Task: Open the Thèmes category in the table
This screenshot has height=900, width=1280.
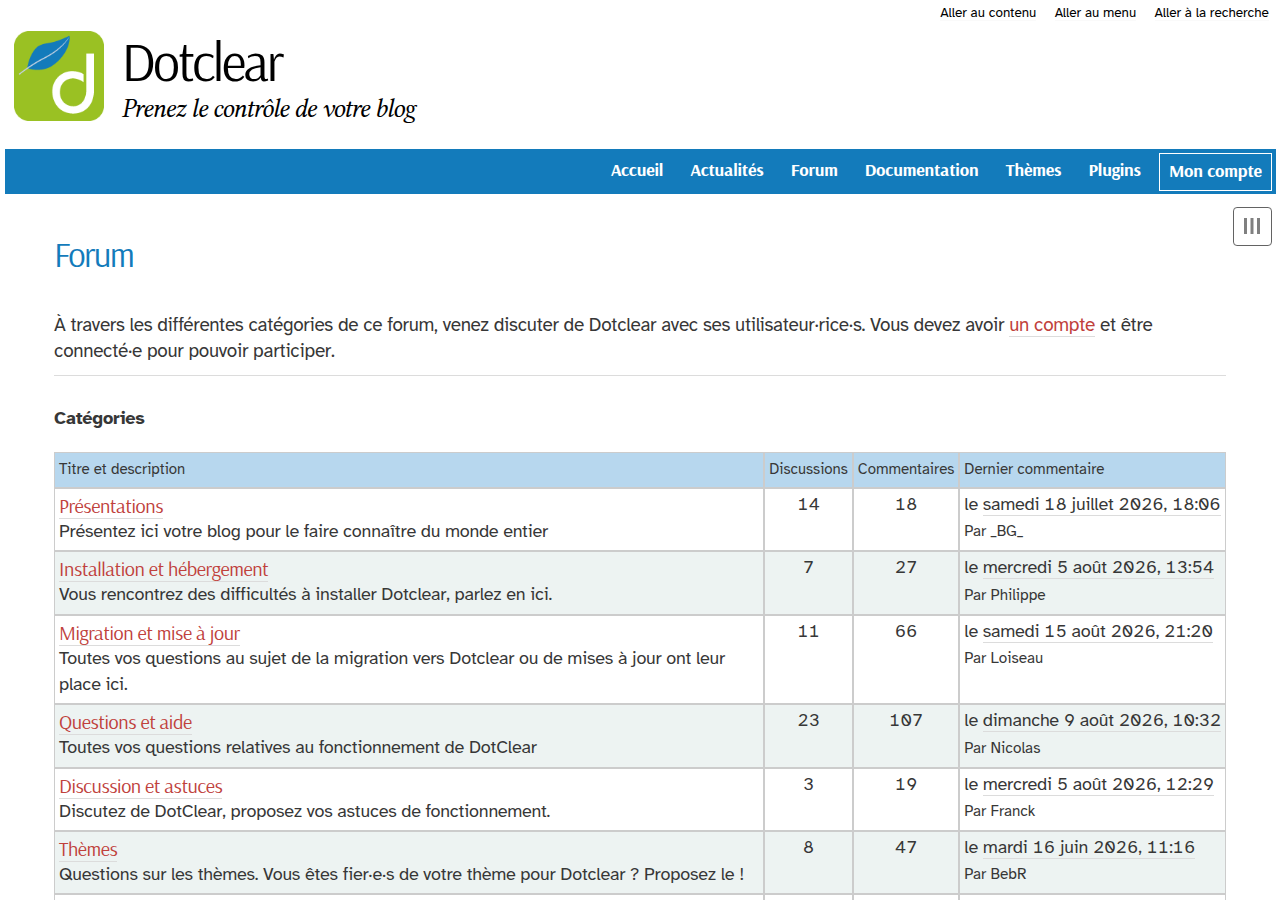Action: [88, 850]
